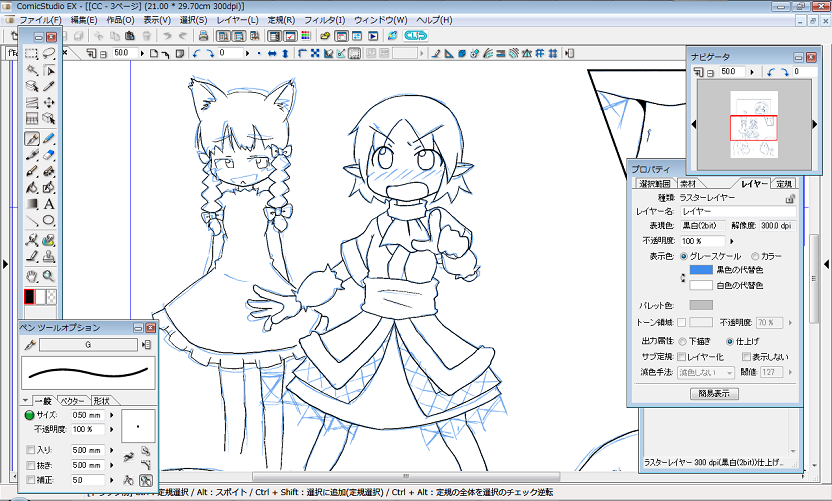Collapse pen options with the disclosure triangle
This screenshot has height=501, width=832.
tap(25, 401)
